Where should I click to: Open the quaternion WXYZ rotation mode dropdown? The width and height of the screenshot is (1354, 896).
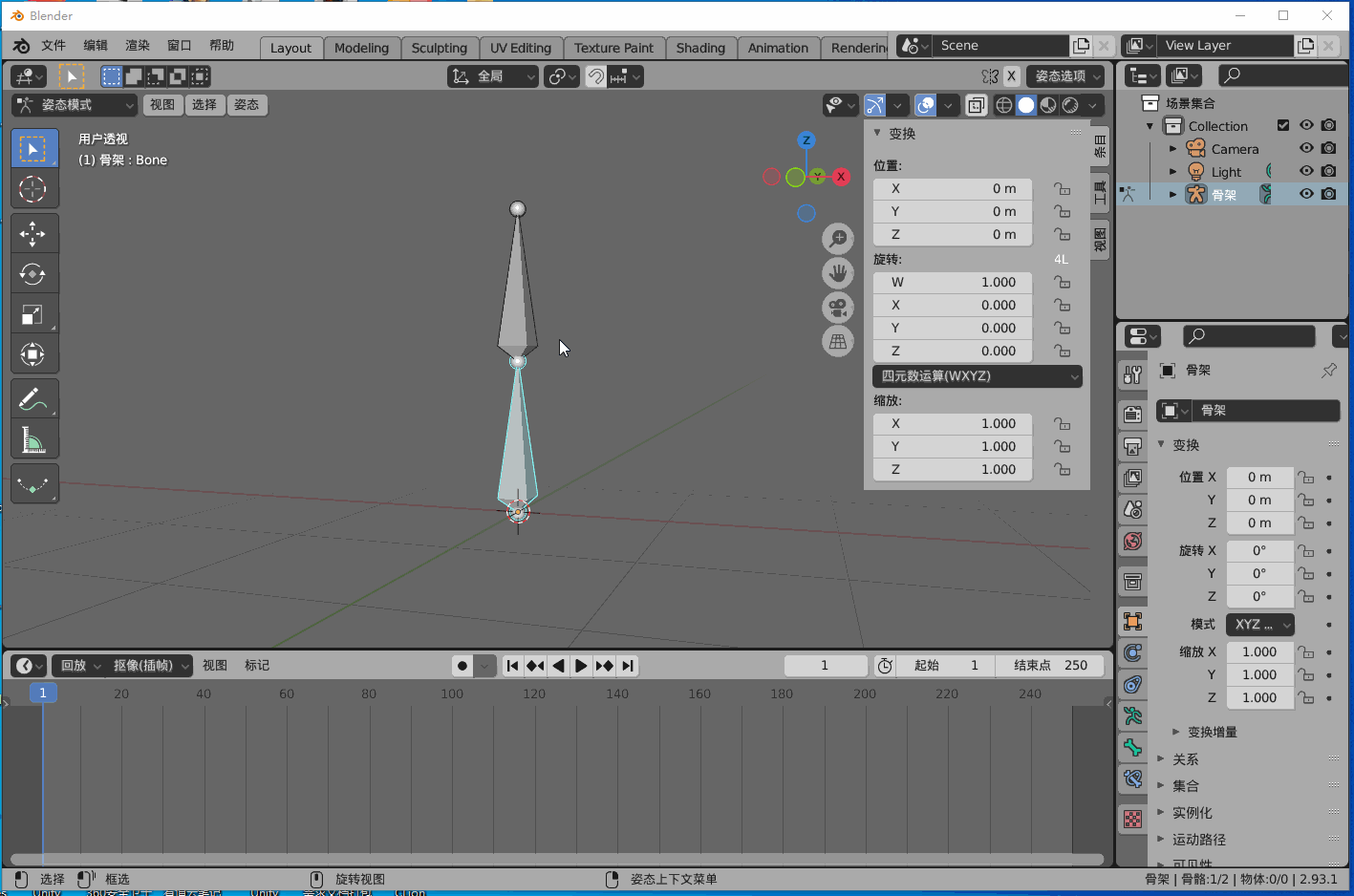click(978, 376)
